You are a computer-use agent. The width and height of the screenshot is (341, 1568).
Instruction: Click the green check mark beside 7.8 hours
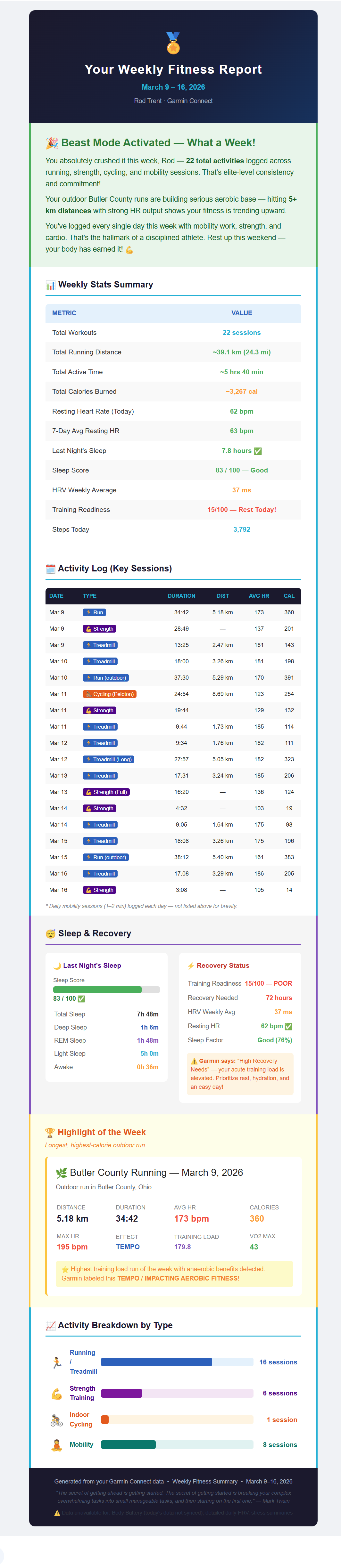click(x=258, y=451)
